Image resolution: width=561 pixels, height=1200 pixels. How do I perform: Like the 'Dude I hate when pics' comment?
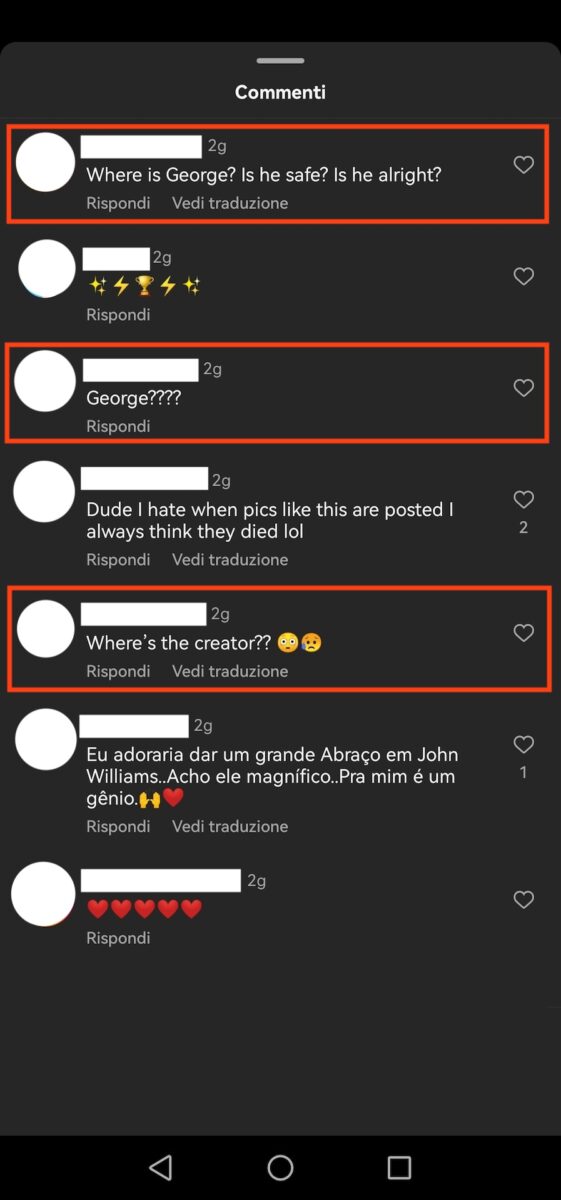tap(523, 499)
